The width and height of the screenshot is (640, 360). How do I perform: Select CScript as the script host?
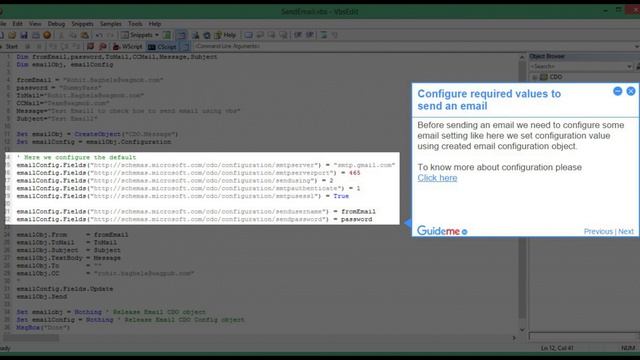pos(162,47)
